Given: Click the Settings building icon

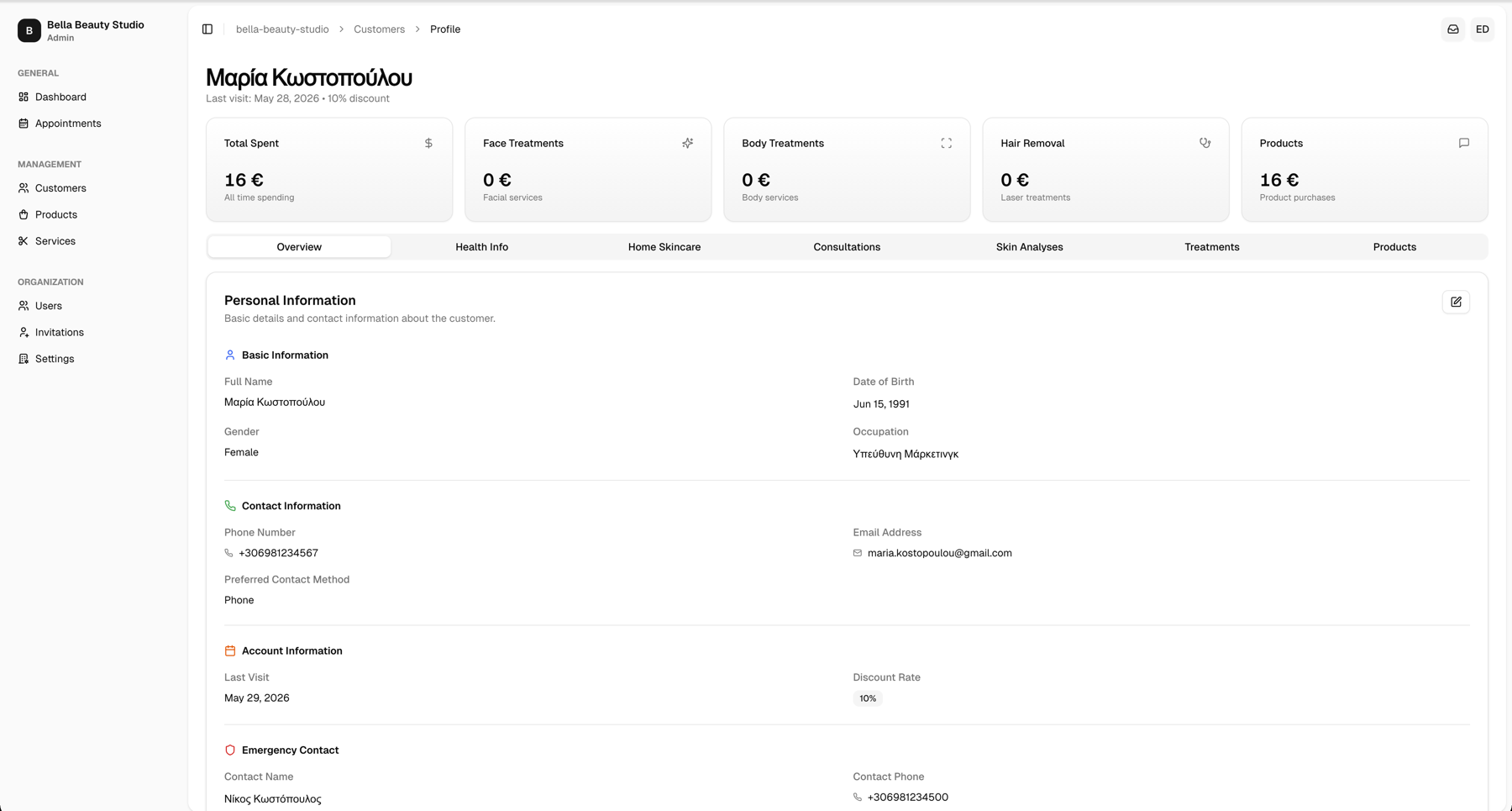Looking at the screenshot, I should [x=24, y=359].
